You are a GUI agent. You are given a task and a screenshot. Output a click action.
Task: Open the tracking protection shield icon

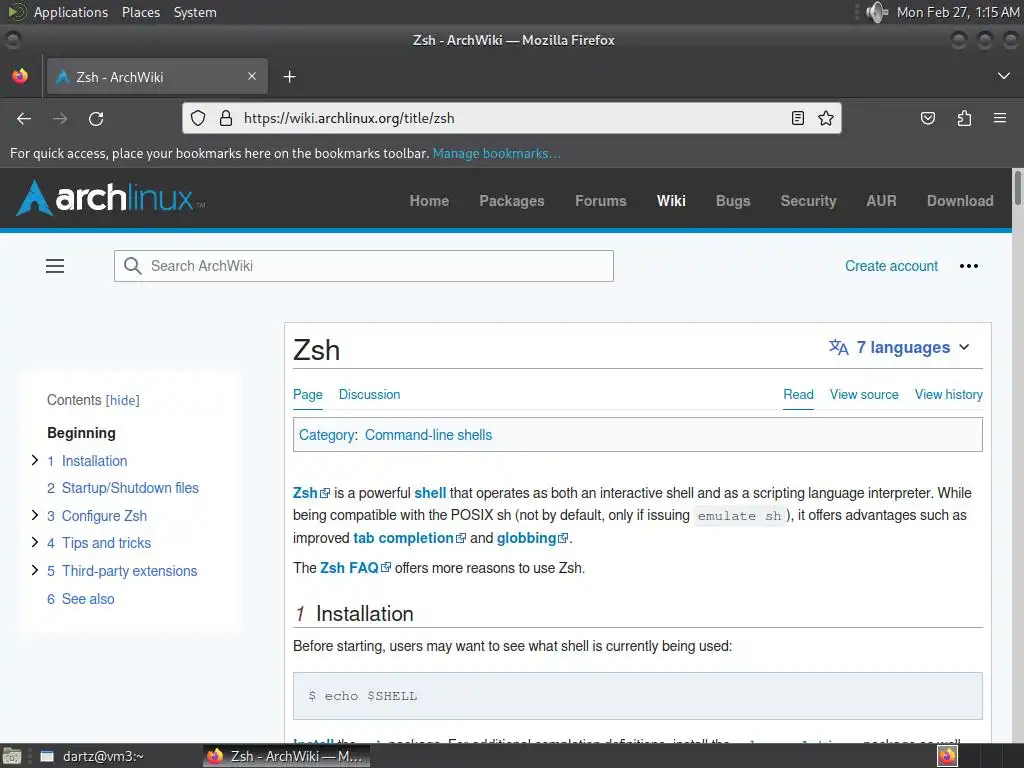click(198, 118)
